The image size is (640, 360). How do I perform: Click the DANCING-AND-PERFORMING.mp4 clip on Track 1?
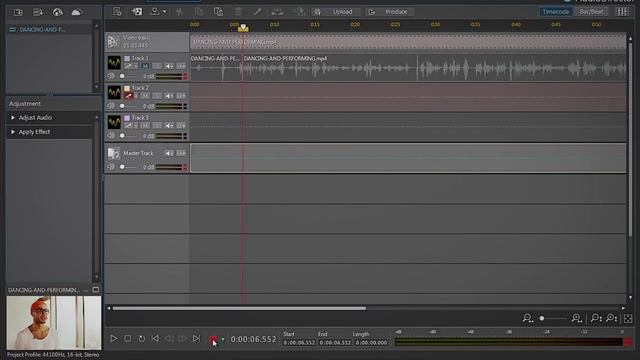pos(434,67)
